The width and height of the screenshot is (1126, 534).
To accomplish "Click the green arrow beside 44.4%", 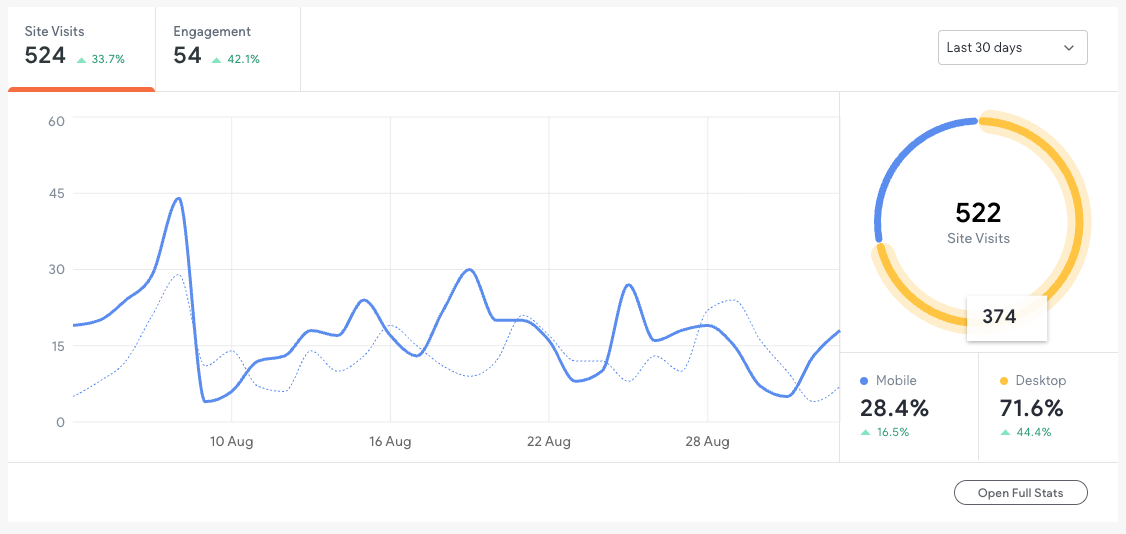I will [1006, 433].
